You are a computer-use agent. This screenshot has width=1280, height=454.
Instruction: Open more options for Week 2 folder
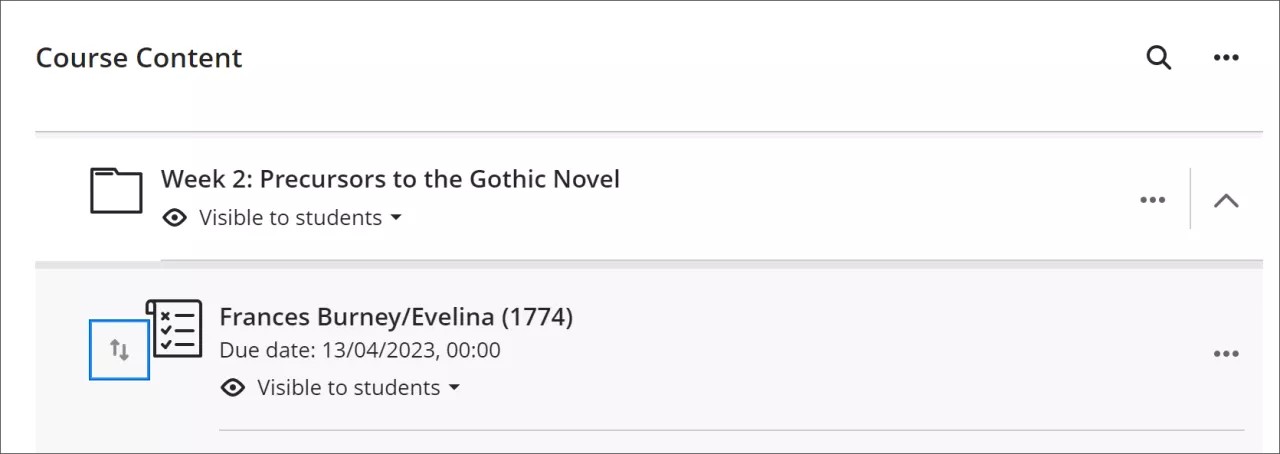(x=1153, y=200)
